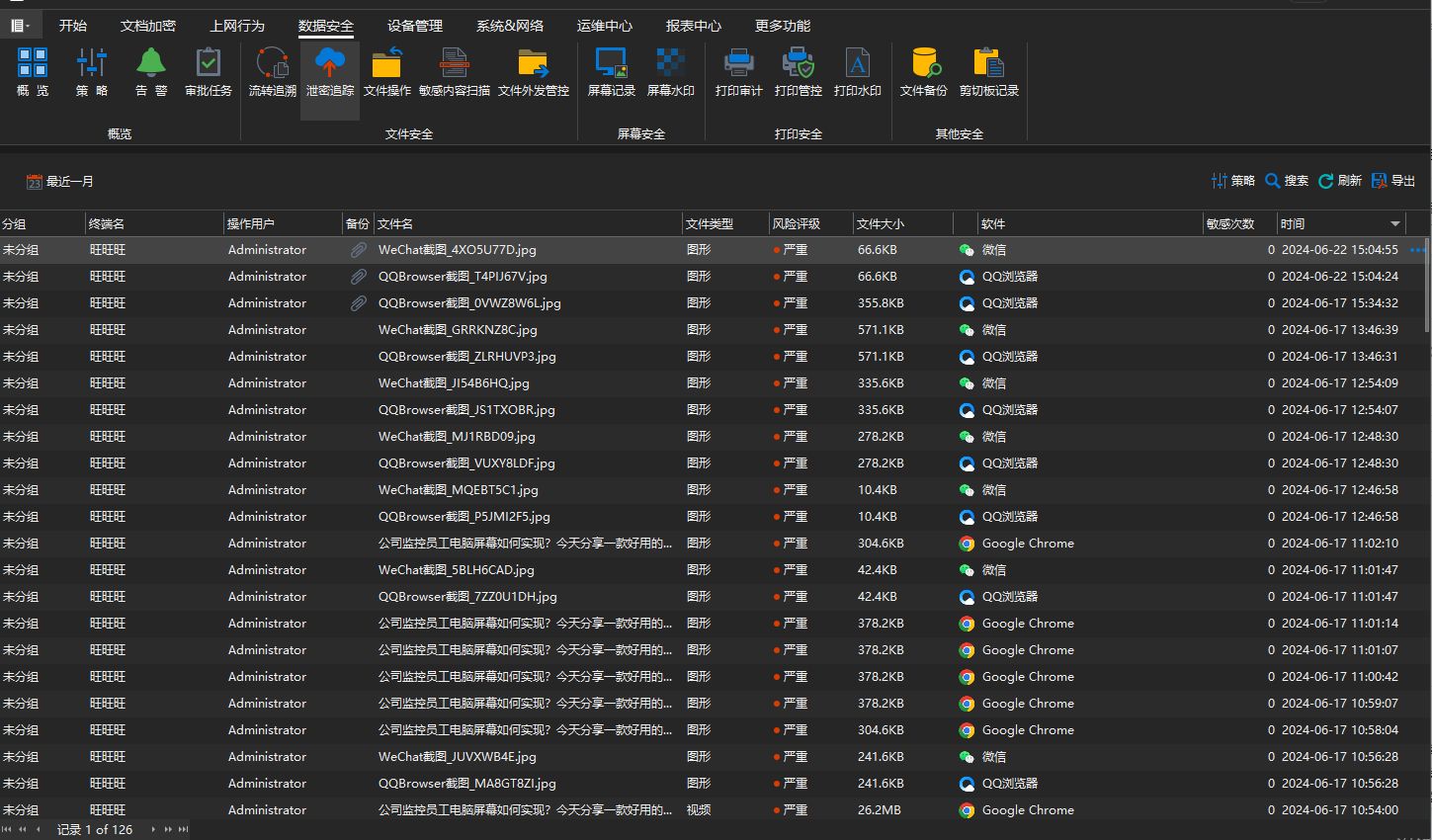Select file WeChat截图_5BLH6CAD.jpg
The image size is (1432, 840).
tap(457, 570)
